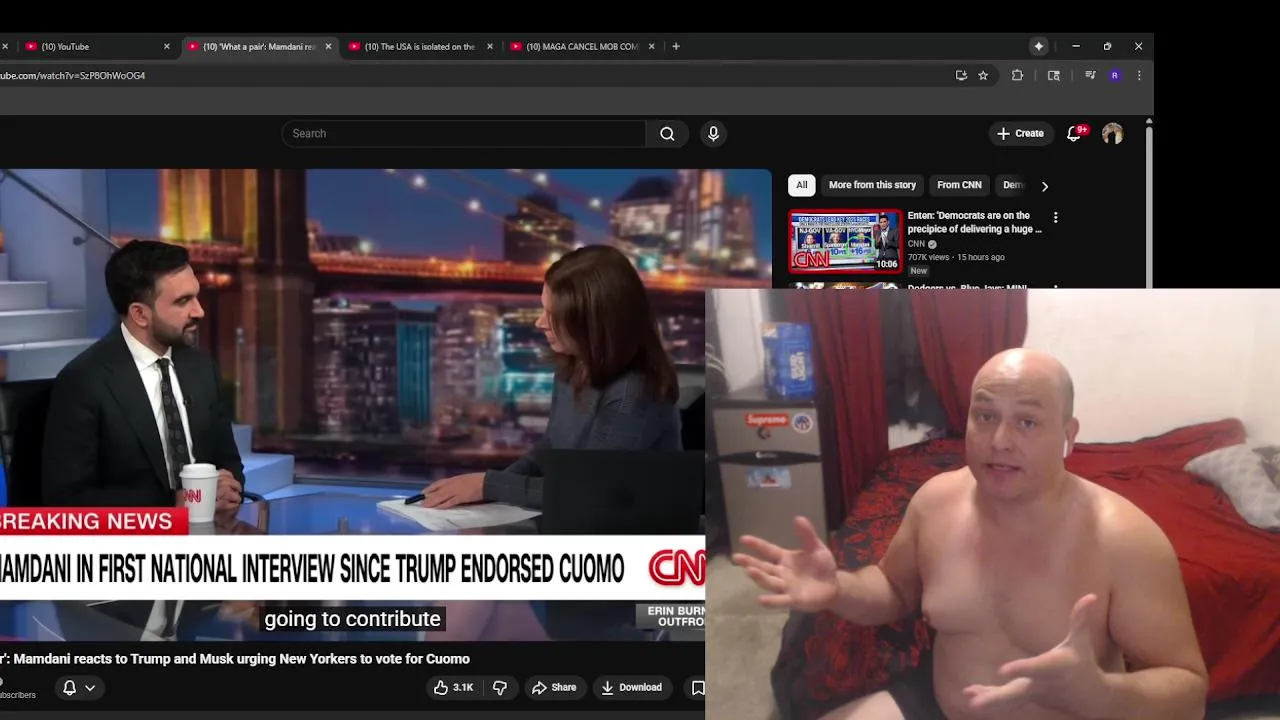Close the 'MAGA CANCEL MOB' tab
This screenshot has height=720, width=1280.
point(652,46)
